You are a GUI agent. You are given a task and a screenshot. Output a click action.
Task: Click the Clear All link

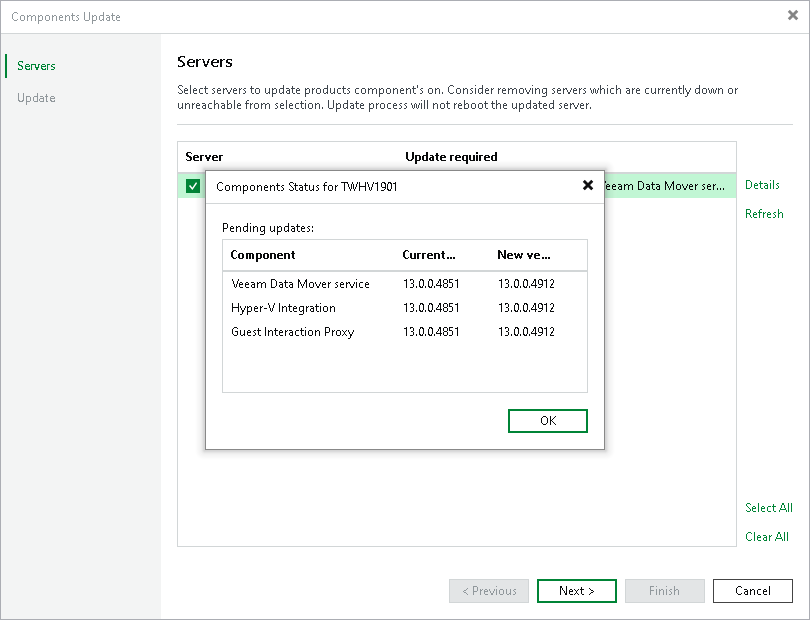coord(767,537)
